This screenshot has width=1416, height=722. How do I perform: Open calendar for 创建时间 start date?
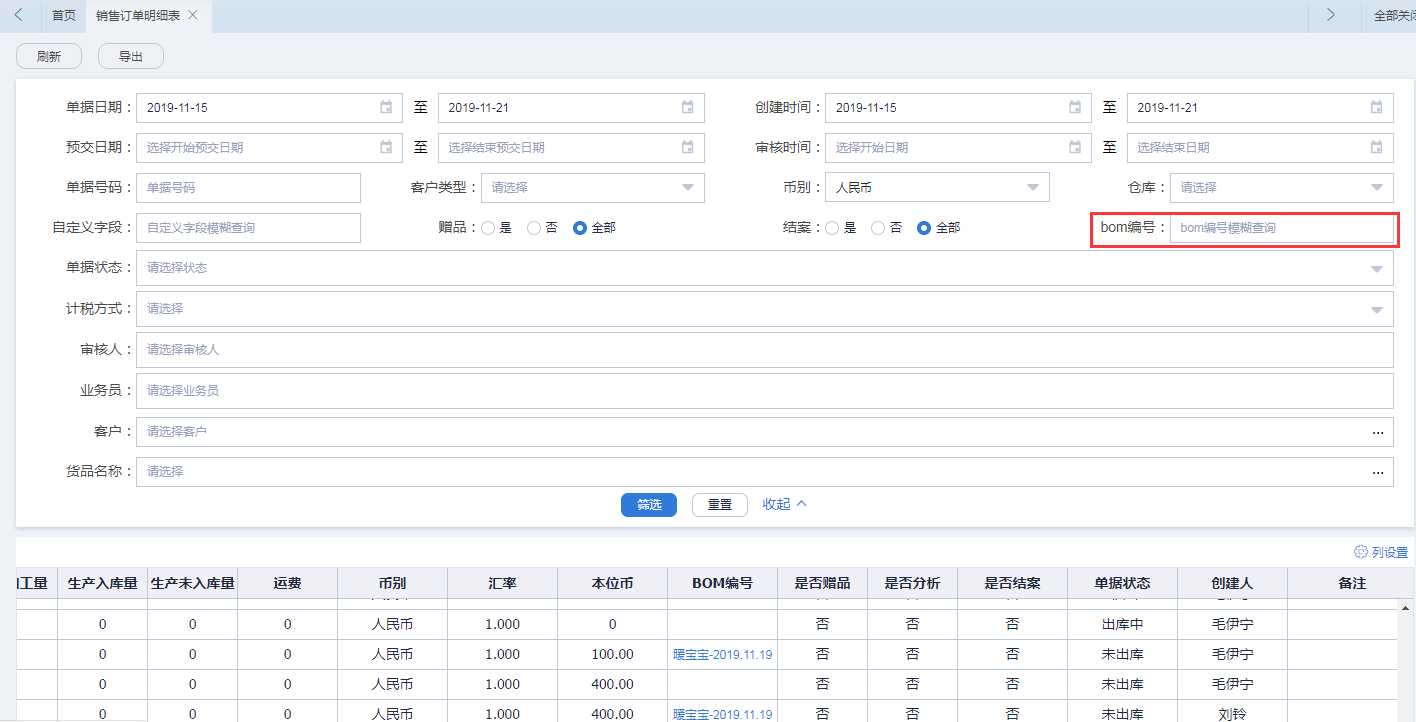pos(1075,108)
